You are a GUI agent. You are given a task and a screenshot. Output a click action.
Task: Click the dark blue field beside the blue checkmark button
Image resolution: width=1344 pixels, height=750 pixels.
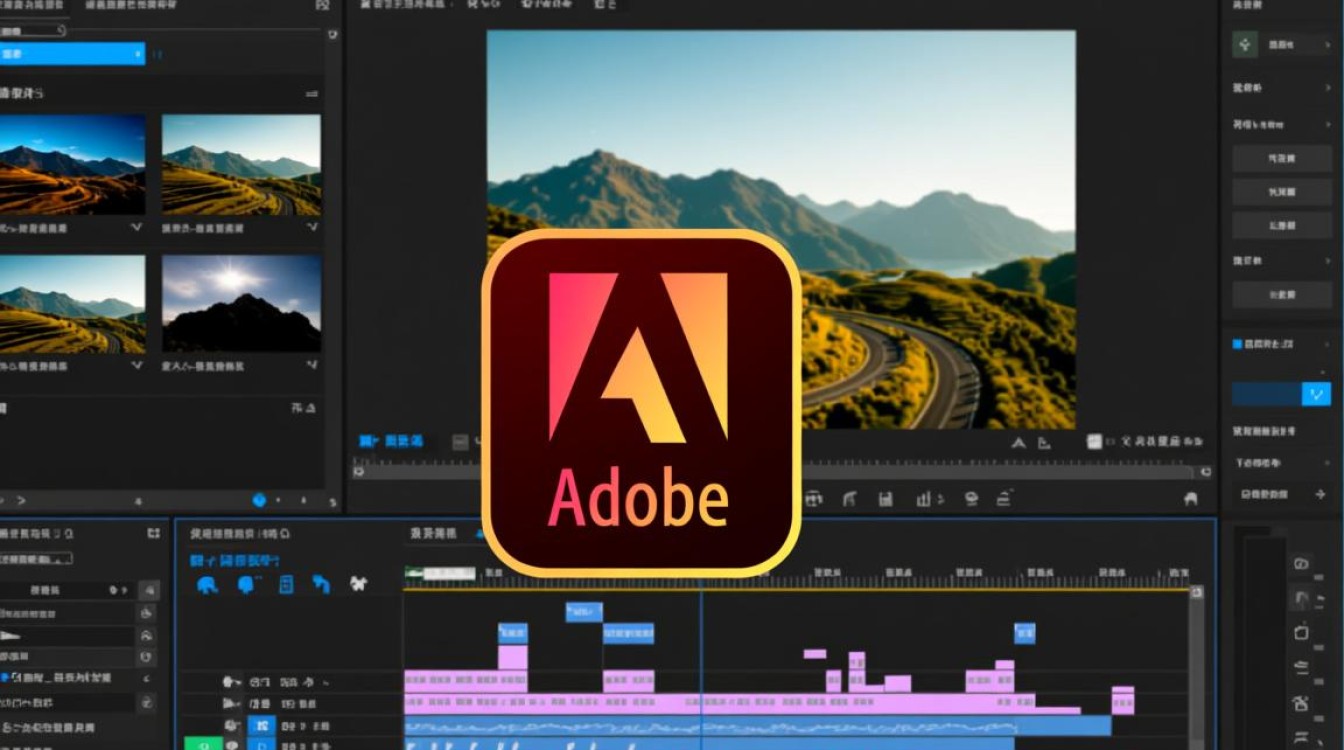[x=1266, y=394]
